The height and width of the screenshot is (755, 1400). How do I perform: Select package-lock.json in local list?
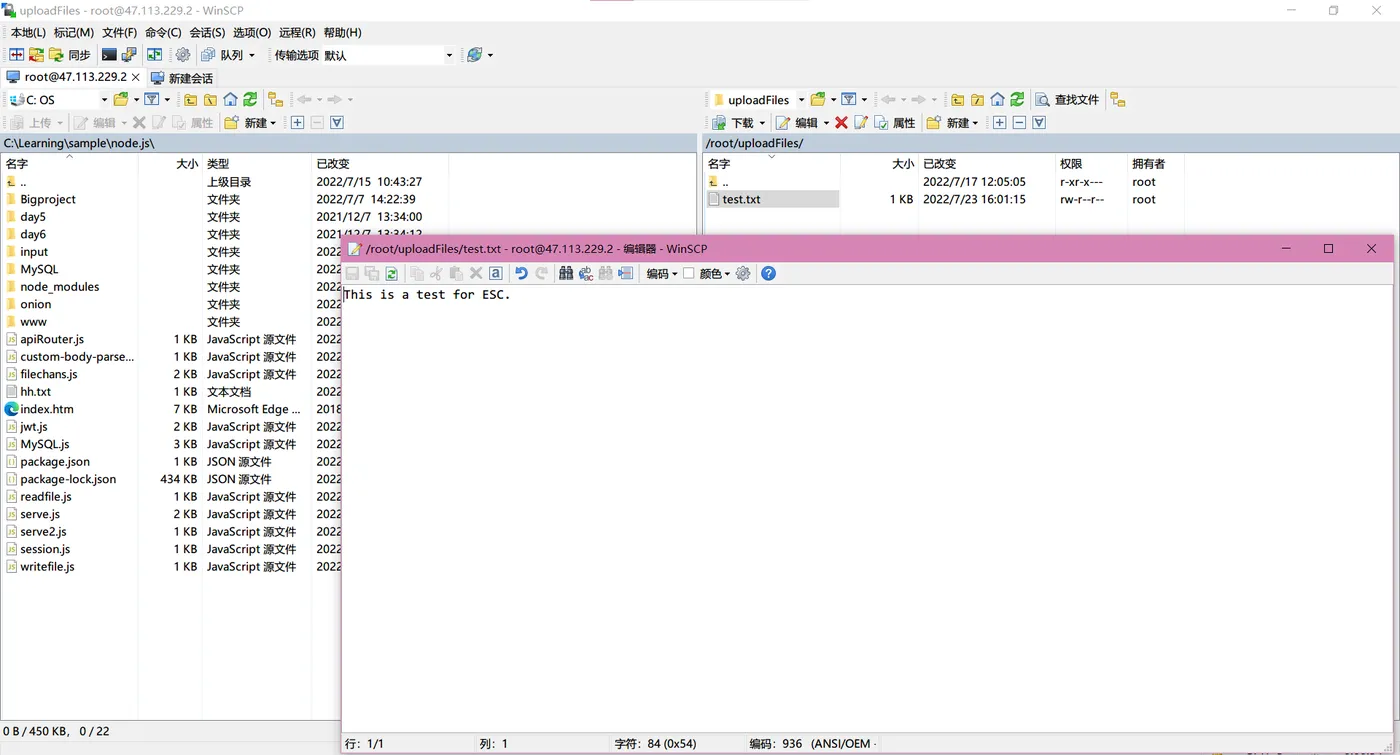68,479
